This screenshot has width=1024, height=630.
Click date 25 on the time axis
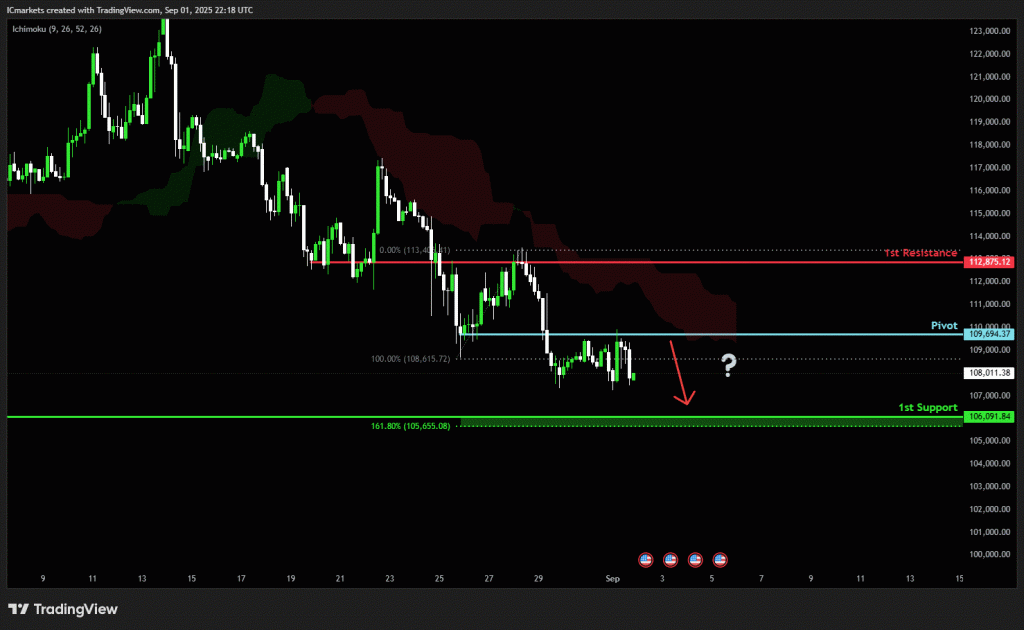(x=439, y=578)
